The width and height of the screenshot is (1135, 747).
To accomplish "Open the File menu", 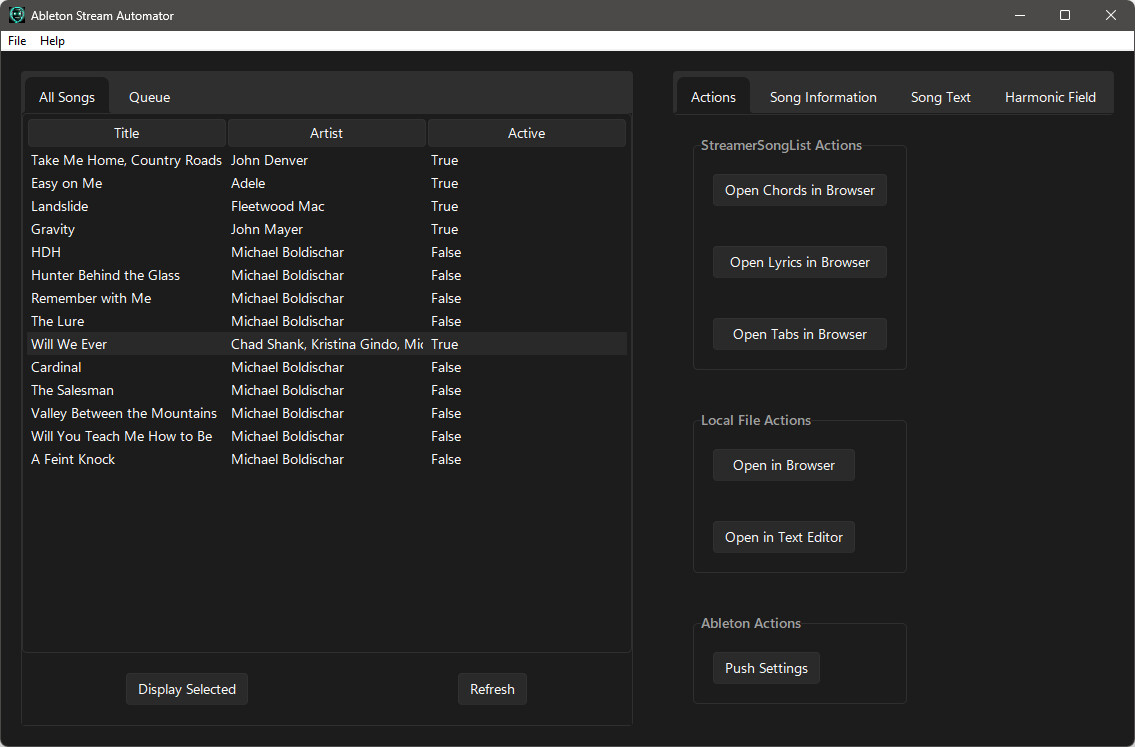I will pos(17,41).
